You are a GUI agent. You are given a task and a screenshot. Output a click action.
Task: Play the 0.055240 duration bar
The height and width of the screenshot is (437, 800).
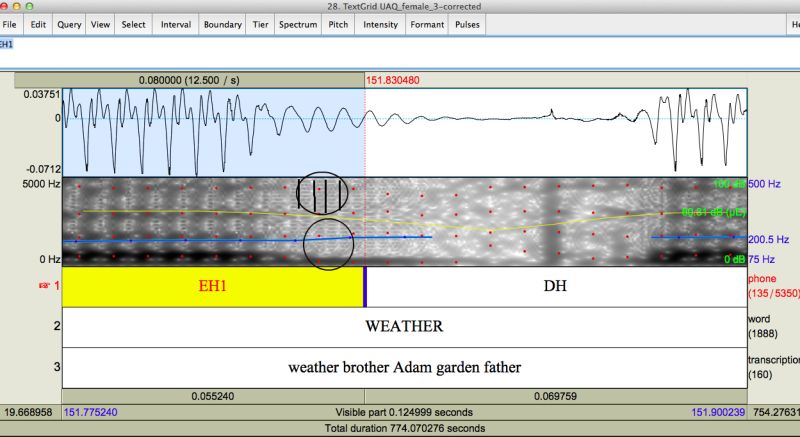click(x=213, y=396)
